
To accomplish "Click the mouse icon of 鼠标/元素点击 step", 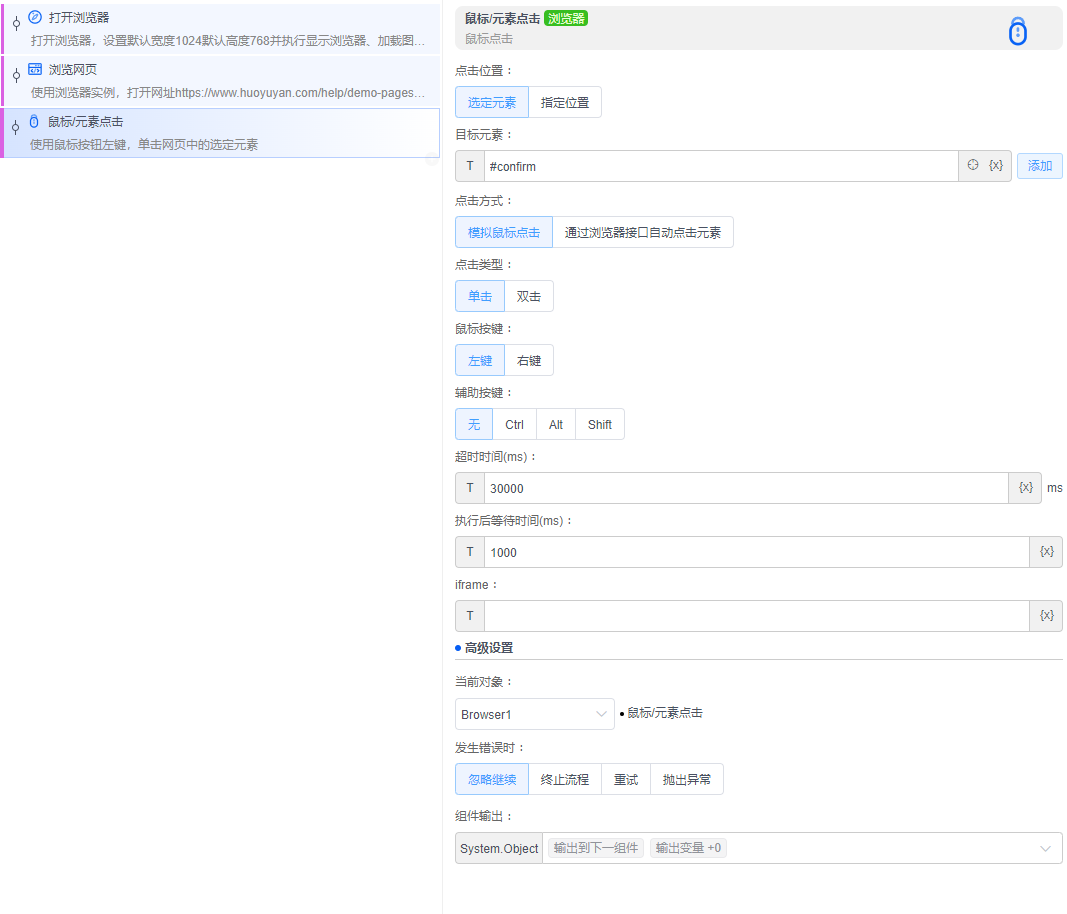I will click(34, 121).
